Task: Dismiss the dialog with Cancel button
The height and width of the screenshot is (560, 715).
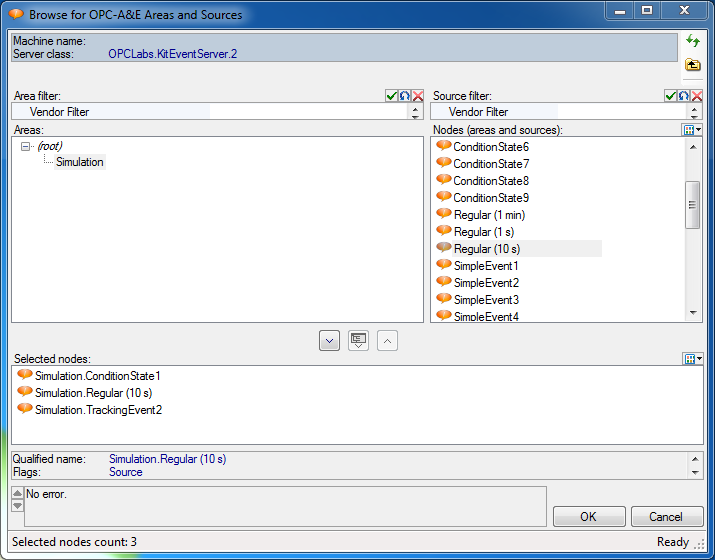Action: coord(667,517)
